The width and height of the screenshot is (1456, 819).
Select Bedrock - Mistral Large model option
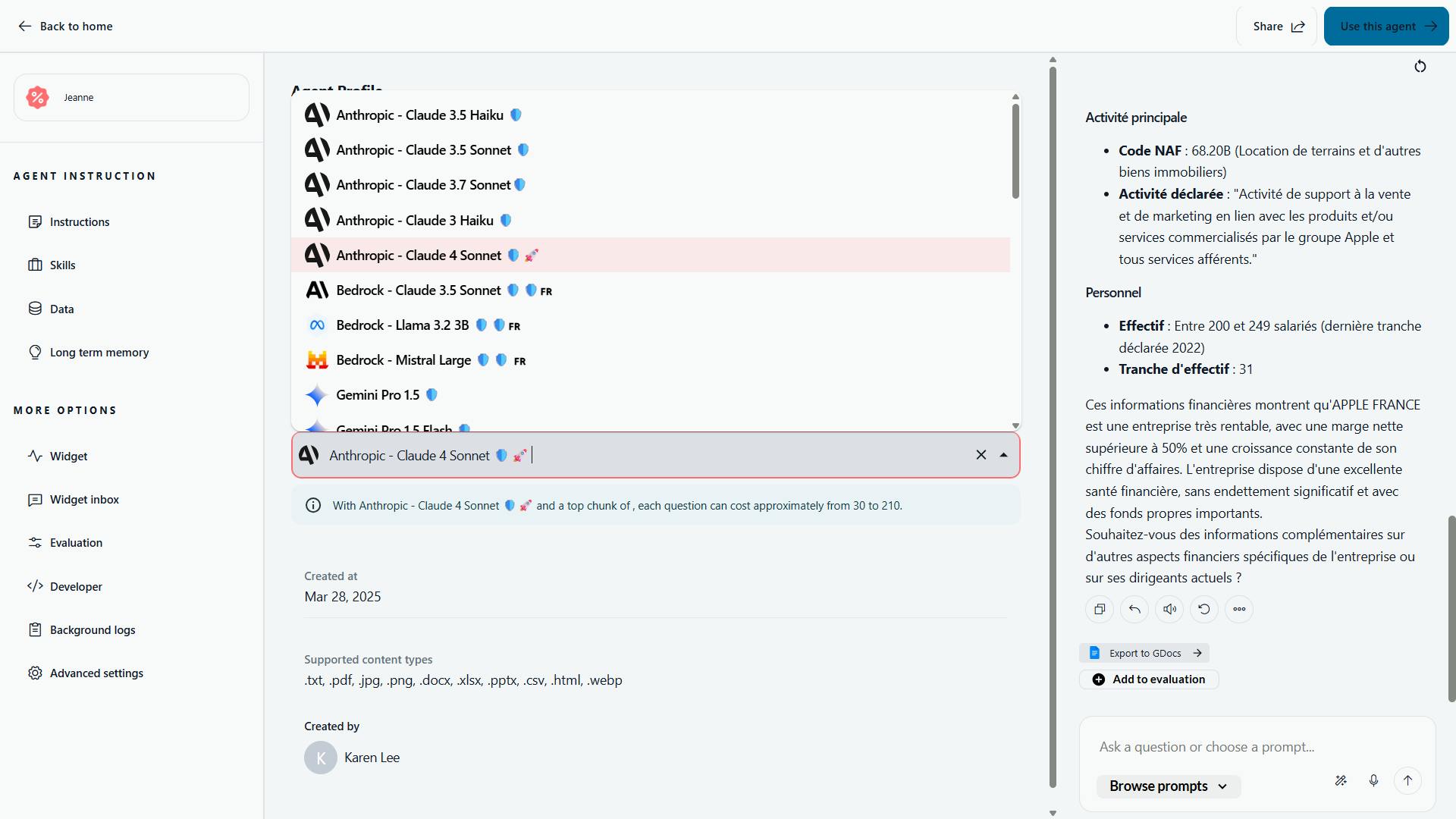403,360
